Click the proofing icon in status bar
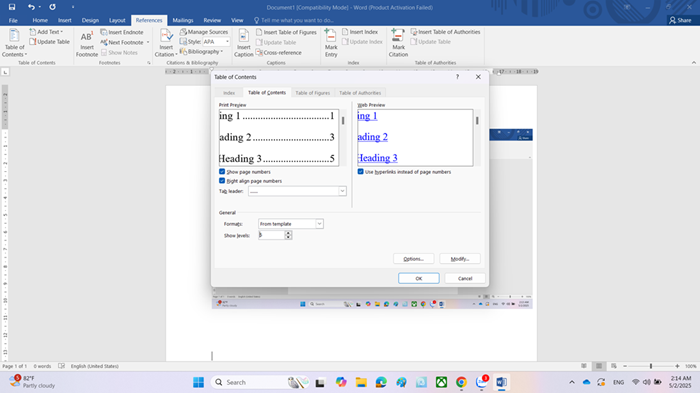The width and height of the screenshot is (700, 393). [62, 366]
